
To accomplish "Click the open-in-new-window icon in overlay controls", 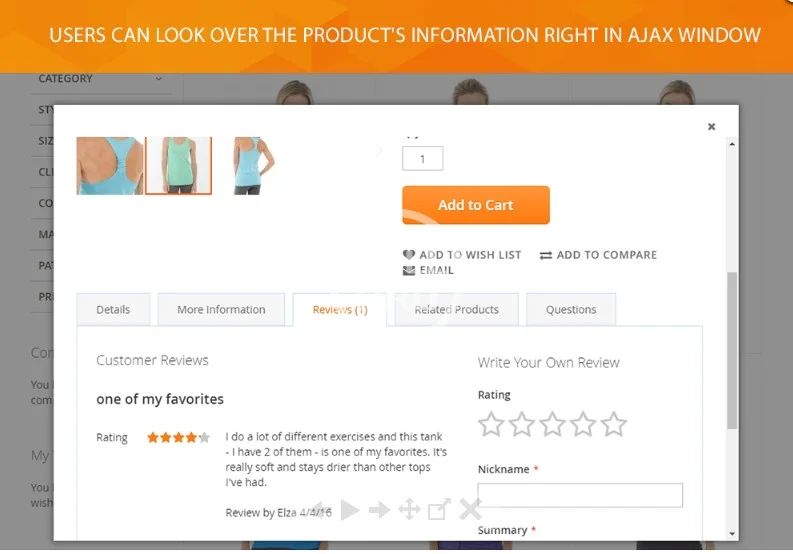I will tap(439, 510).
